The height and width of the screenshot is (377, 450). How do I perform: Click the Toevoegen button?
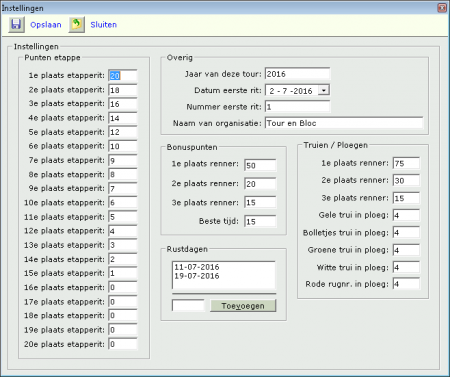click(243, 306)
